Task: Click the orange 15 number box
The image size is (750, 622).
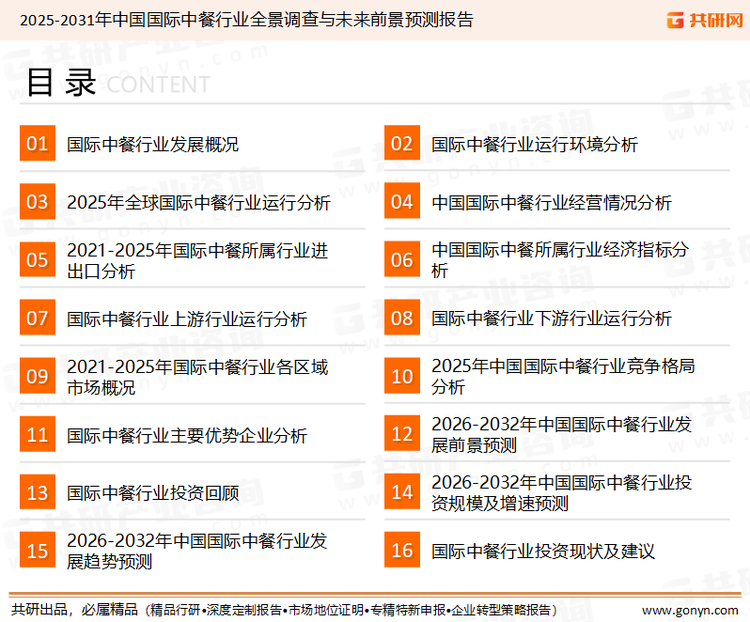Action: click(x=37, y=550)
